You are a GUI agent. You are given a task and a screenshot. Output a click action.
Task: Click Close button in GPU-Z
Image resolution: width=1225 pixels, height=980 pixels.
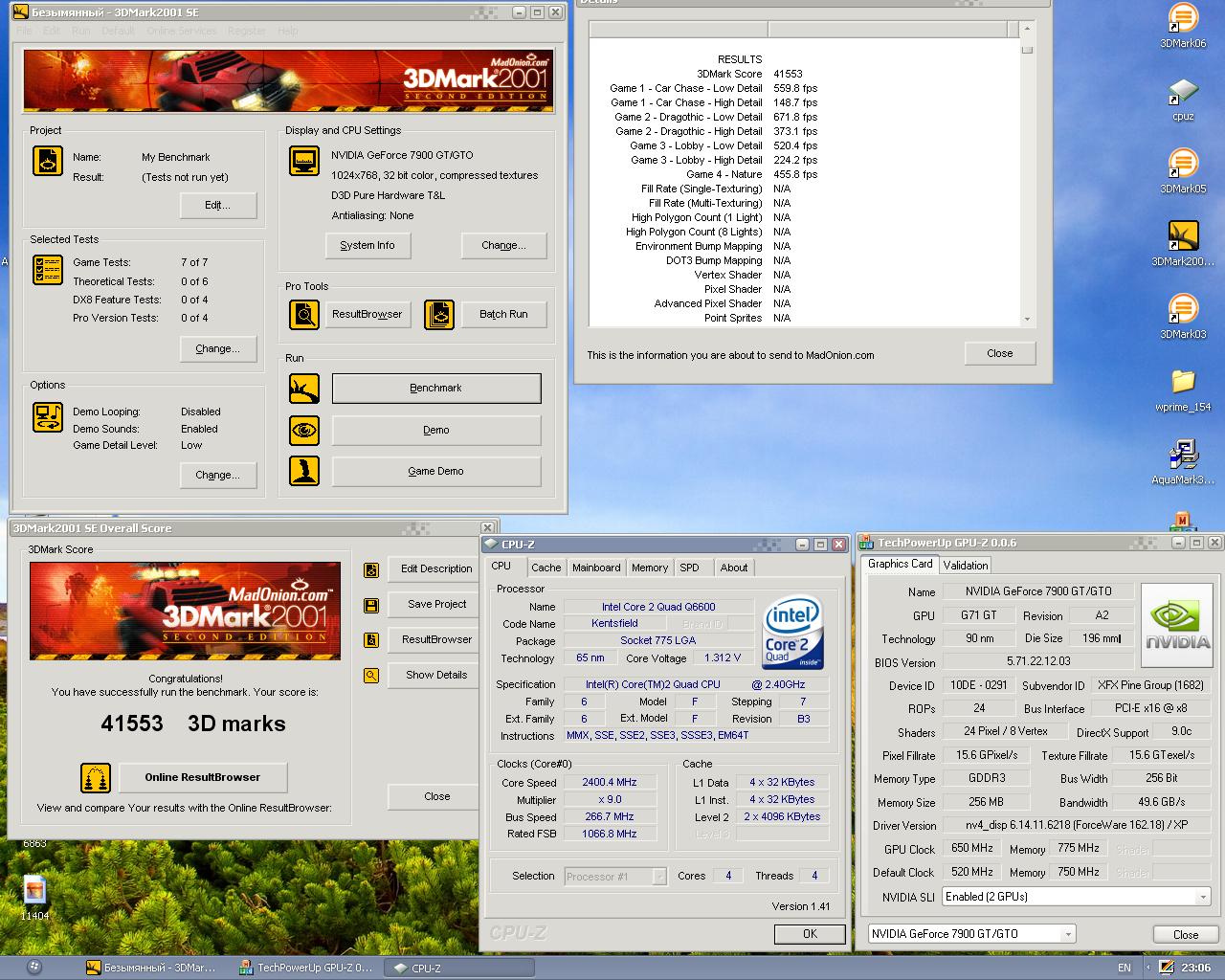click(1186, 935)
